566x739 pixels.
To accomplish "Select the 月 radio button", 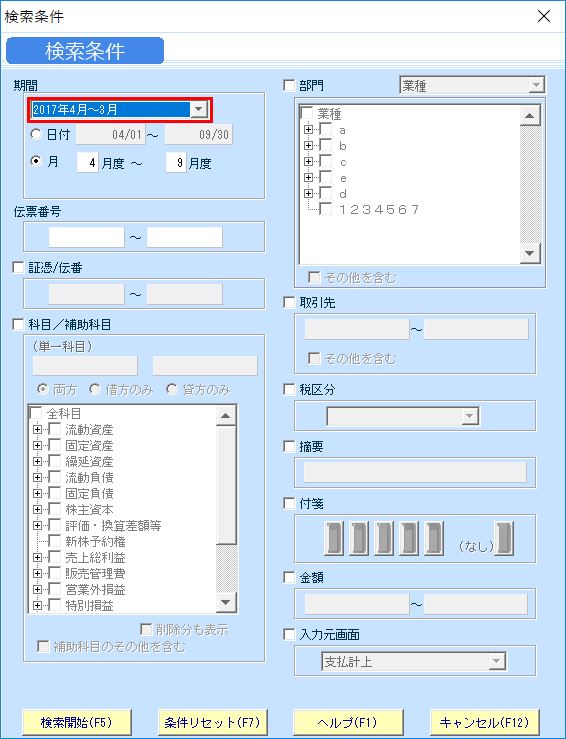I will (36, 161).
